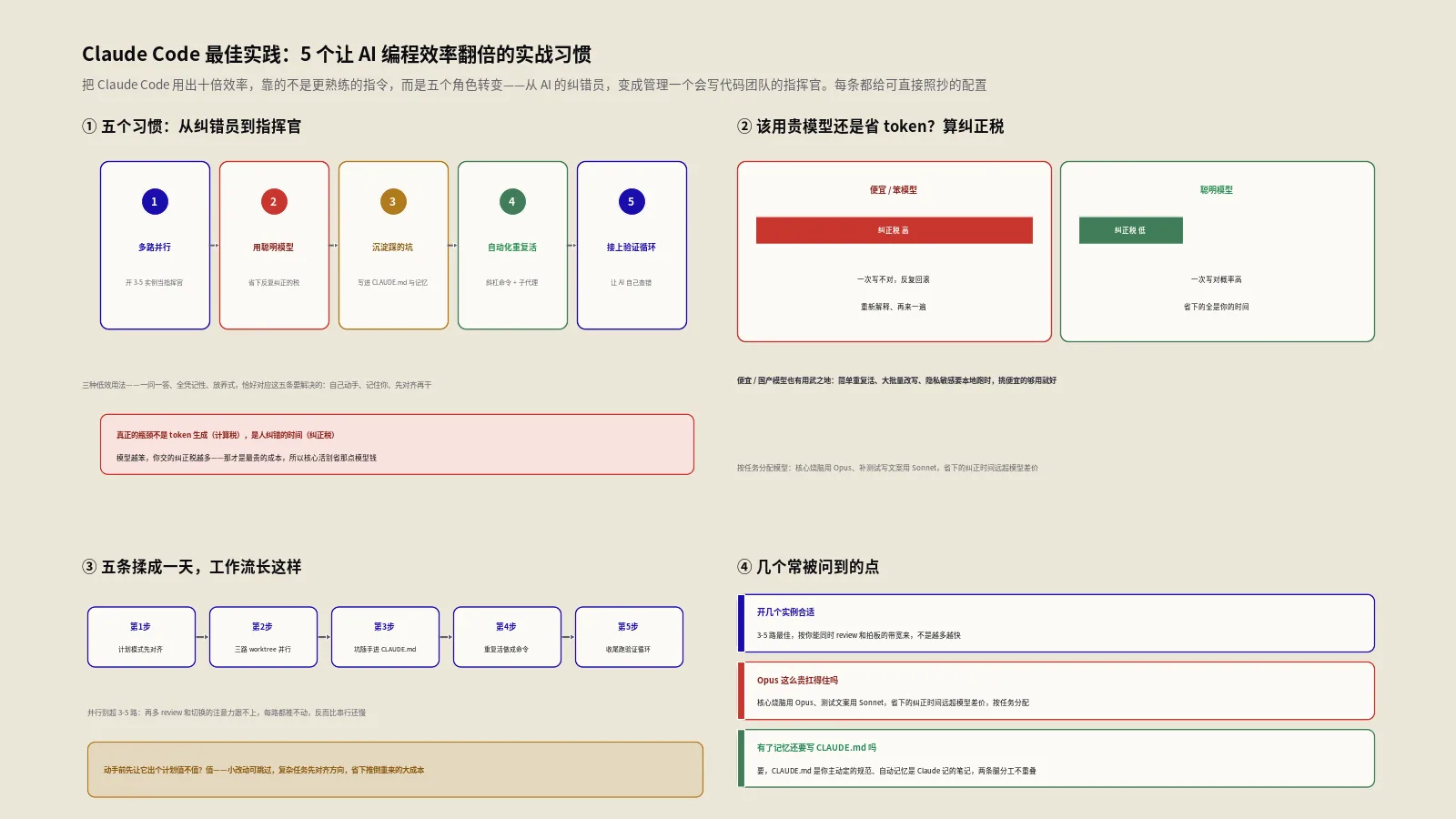Click the 让 AI 自己查错 caption

click(x=632, y=283)
